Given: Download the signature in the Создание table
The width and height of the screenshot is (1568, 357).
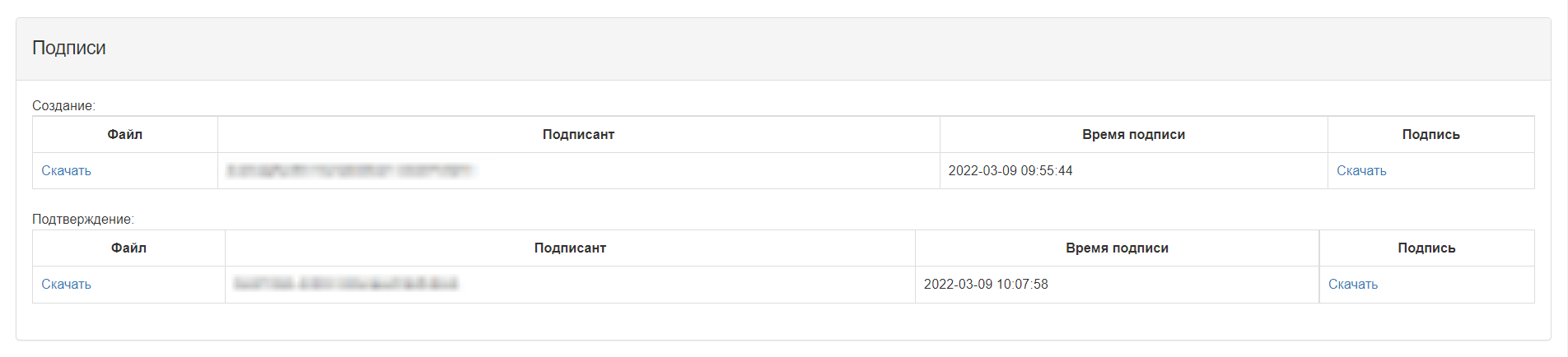Looking at the screenshot, I should click(x=1361, y=170).
